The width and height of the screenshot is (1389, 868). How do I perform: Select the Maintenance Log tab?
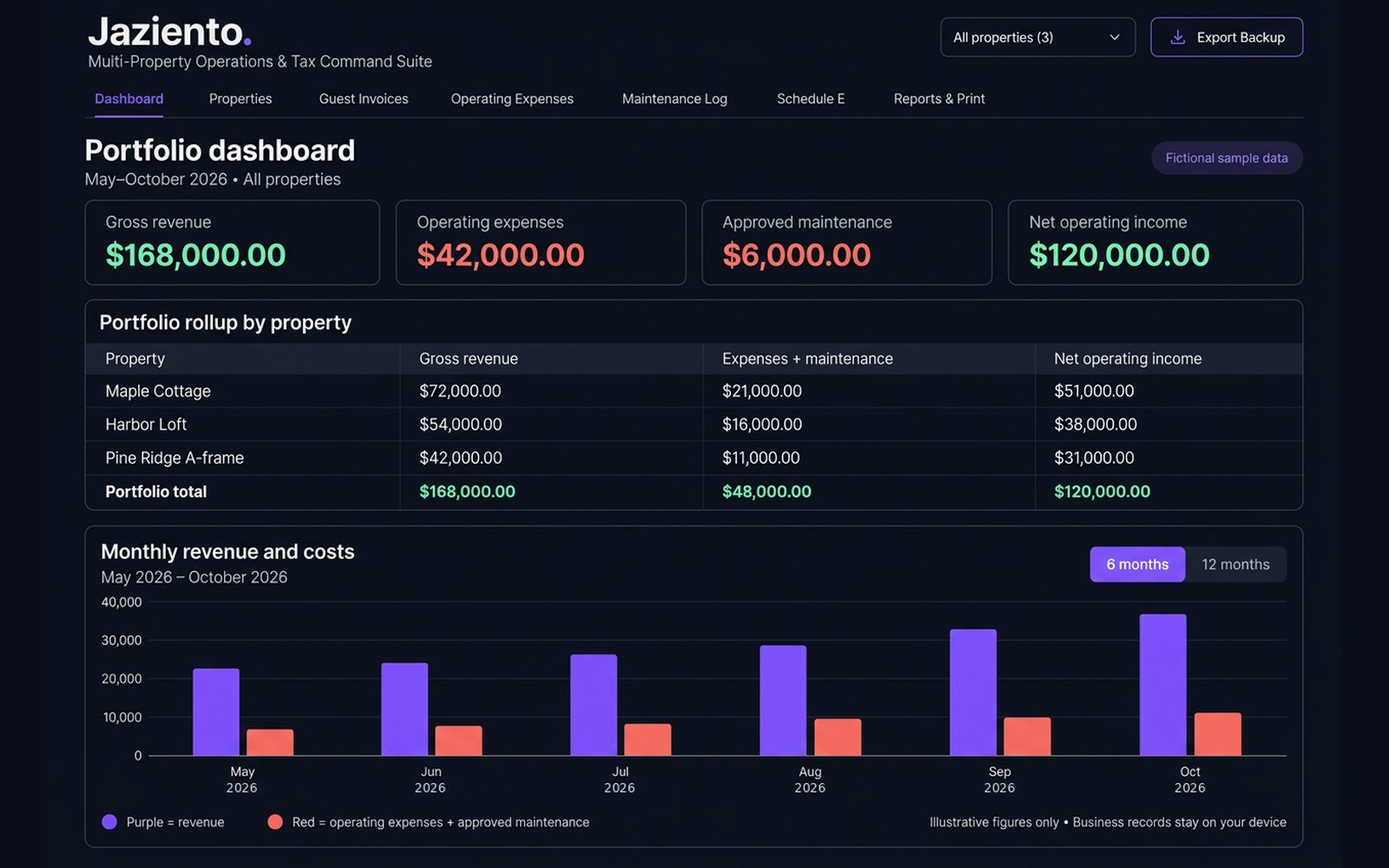click(675, 99)
